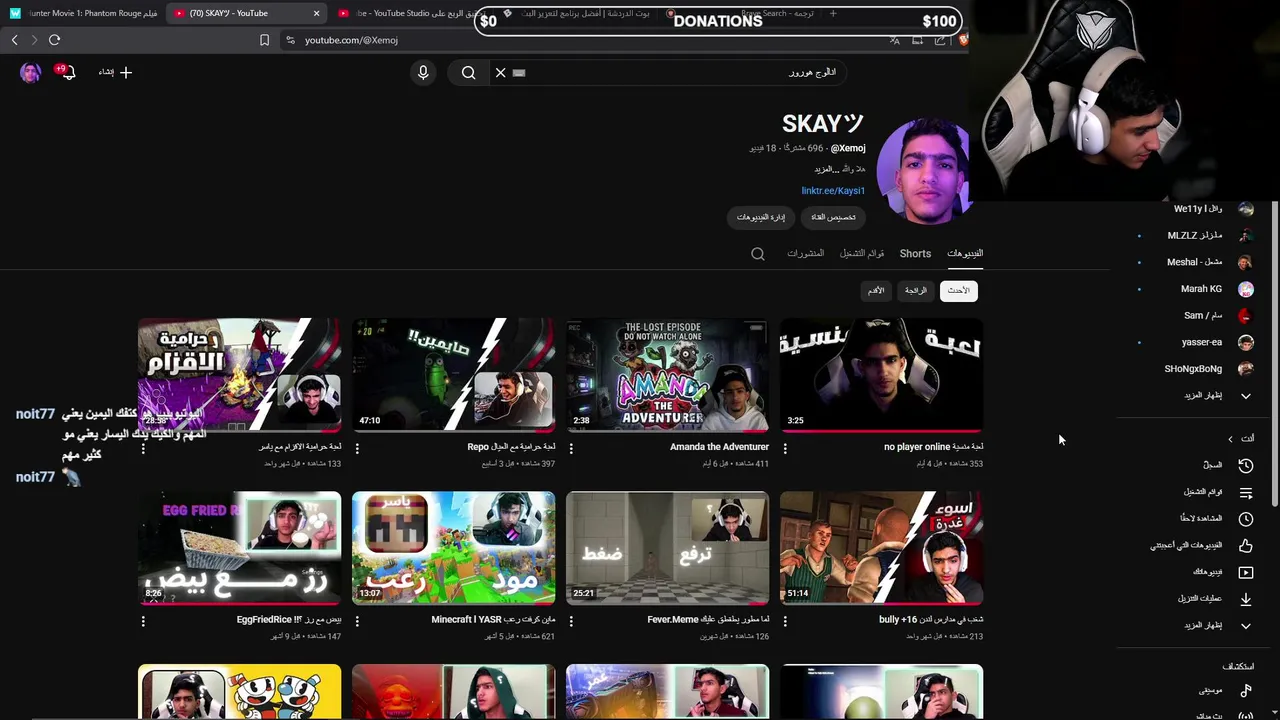The image size is (1280, 720).
Task: Open the Amanda the Adventurer video thumbnail
Action: click(667, 375)
